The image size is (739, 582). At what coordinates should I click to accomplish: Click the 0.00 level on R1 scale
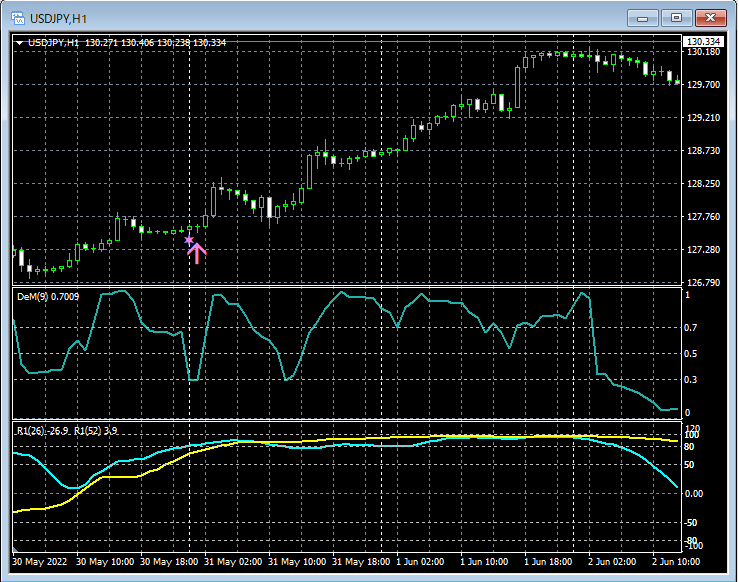click(693, 494)
